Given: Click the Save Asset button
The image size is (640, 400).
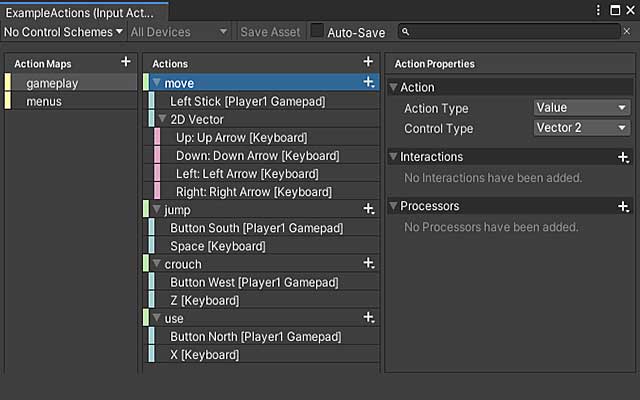Looking at the screenshot, I should [x=270, y=32].
